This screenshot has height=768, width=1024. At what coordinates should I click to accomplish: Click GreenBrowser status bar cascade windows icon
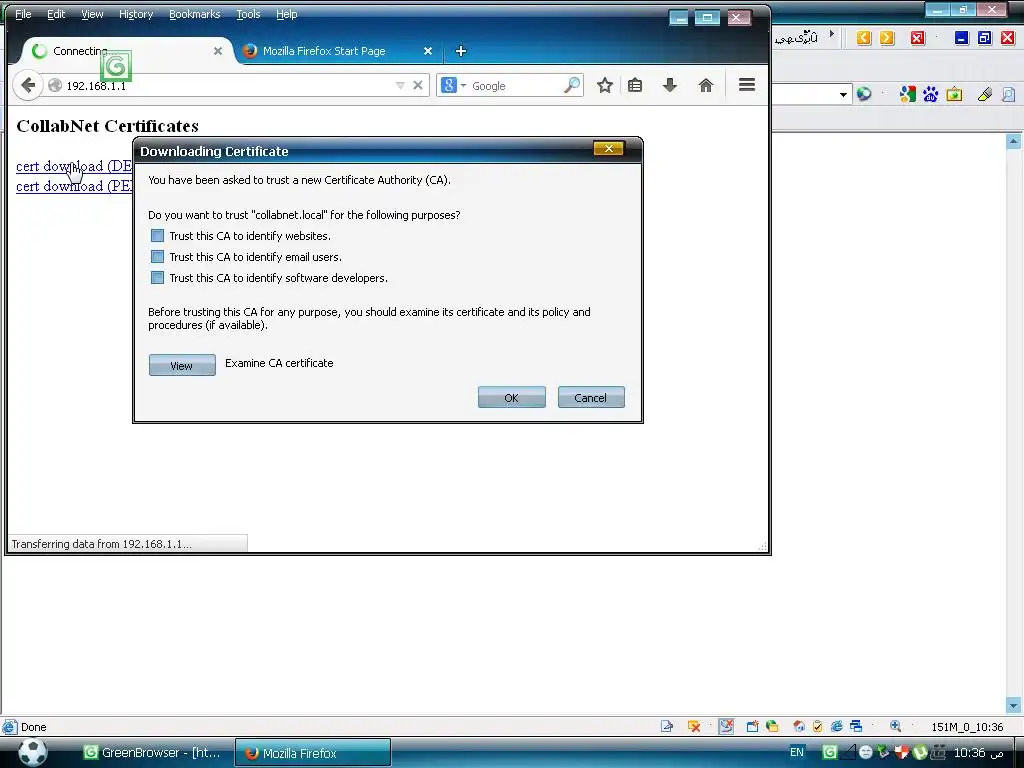point(856,726)
